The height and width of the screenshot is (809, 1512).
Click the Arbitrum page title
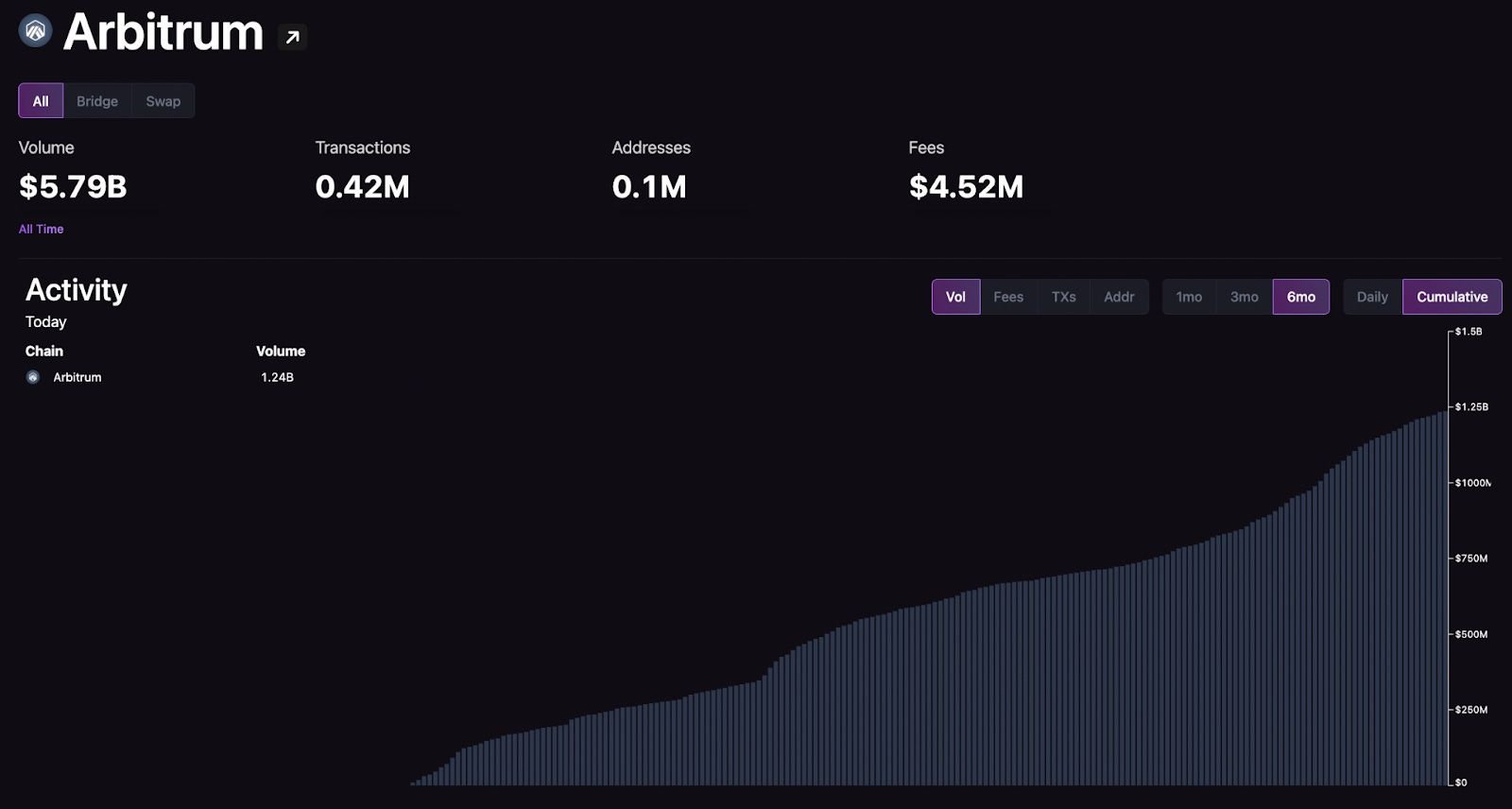pos(163,32)
